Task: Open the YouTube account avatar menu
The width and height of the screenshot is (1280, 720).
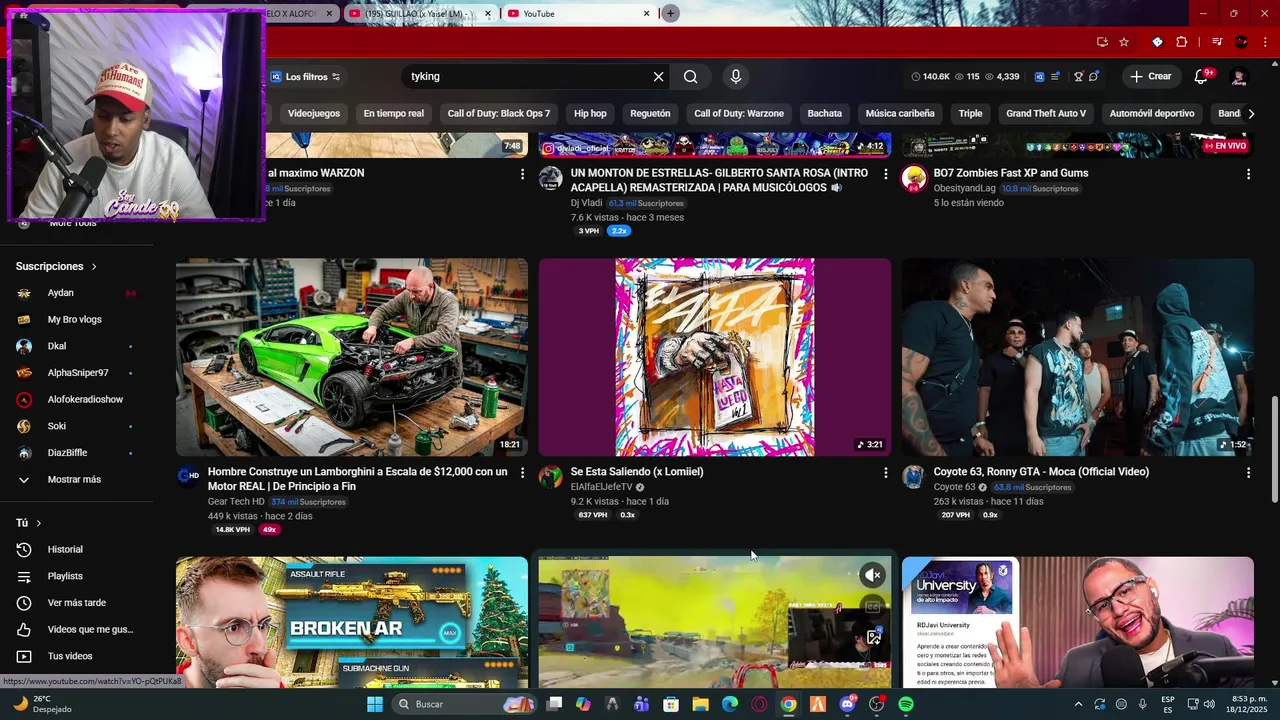Action: pos(1239,77)
